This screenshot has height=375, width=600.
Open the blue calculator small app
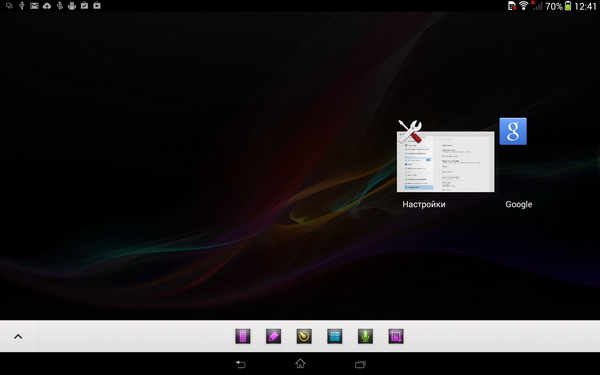(335, 336)
